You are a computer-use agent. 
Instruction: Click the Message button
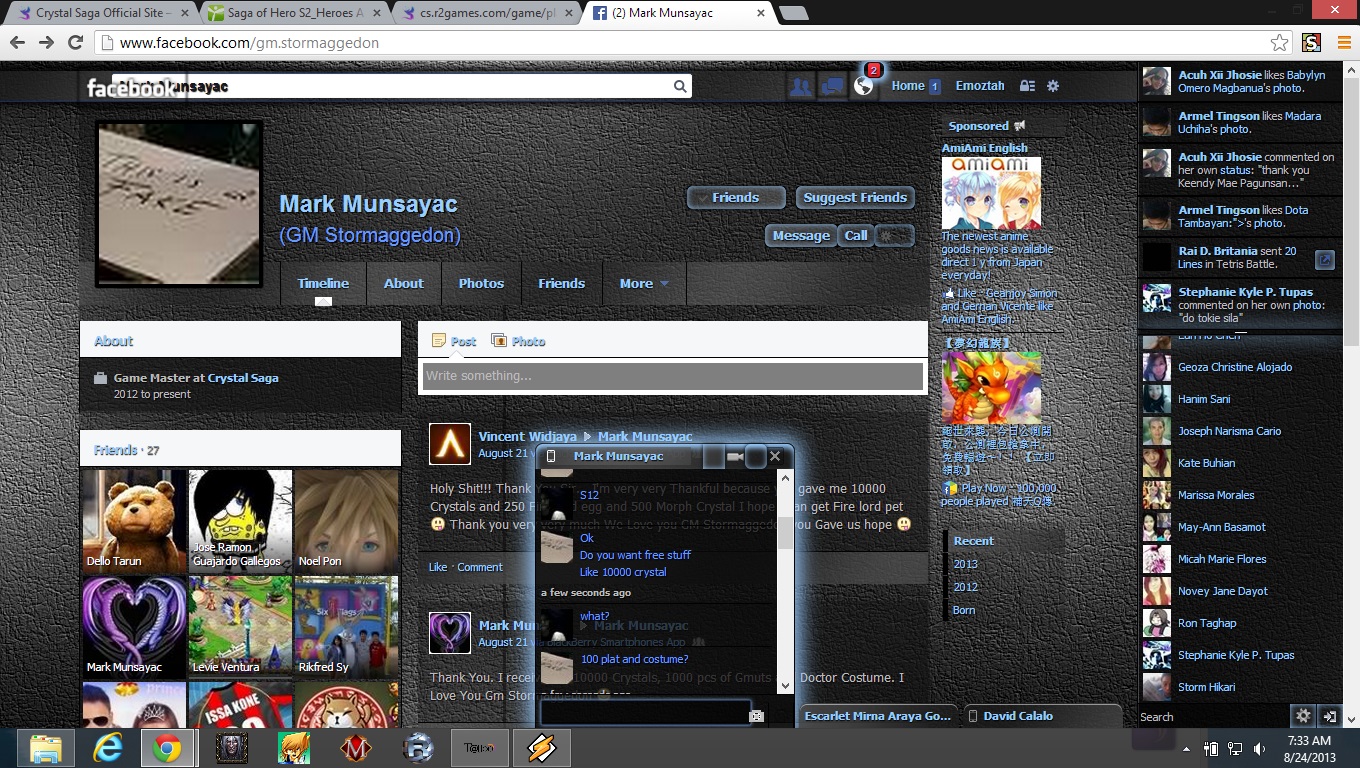click(x=800, y=236)
